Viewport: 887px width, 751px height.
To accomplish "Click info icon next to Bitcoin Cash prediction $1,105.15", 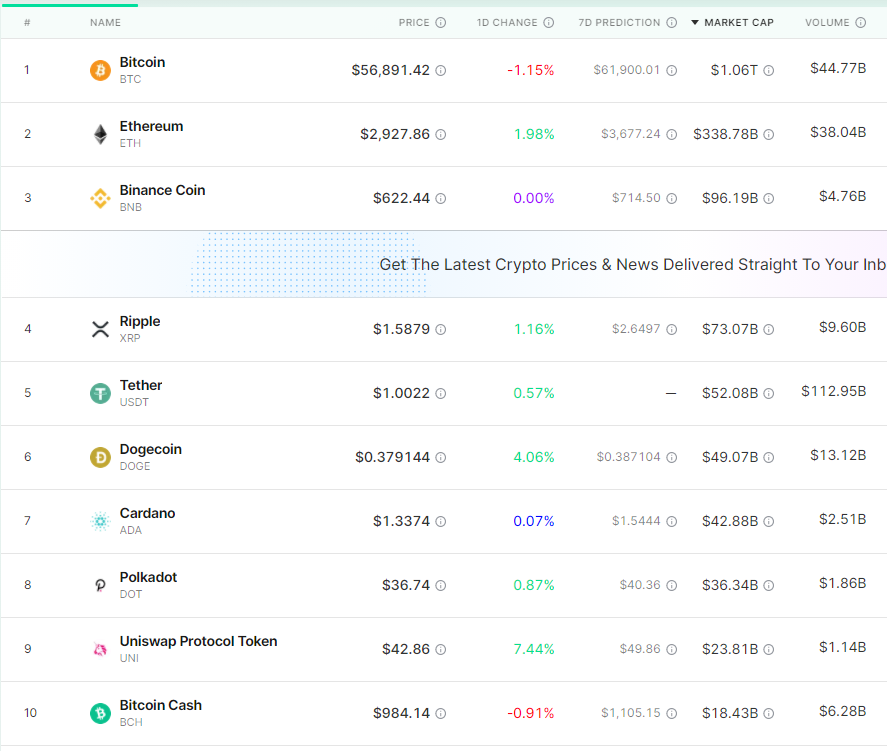I will click(x=671, y=713).
